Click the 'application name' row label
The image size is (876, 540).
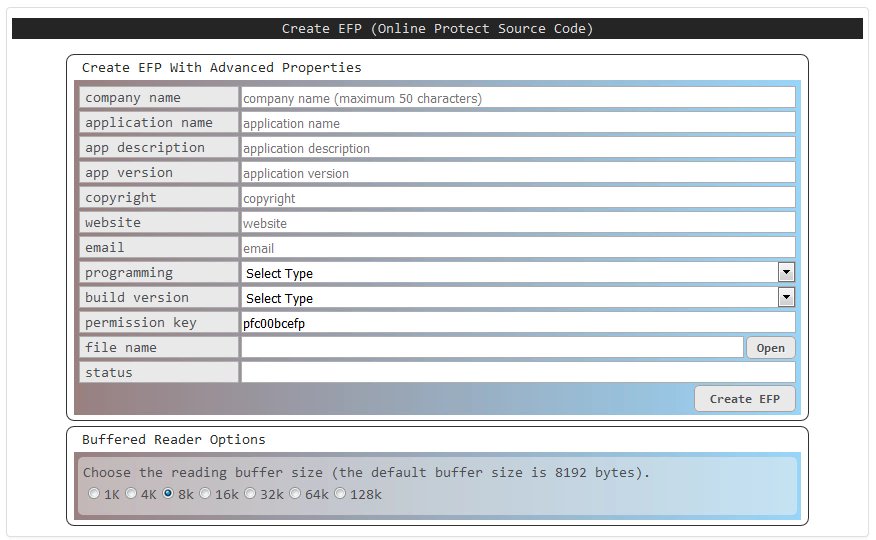coord(159,123)
